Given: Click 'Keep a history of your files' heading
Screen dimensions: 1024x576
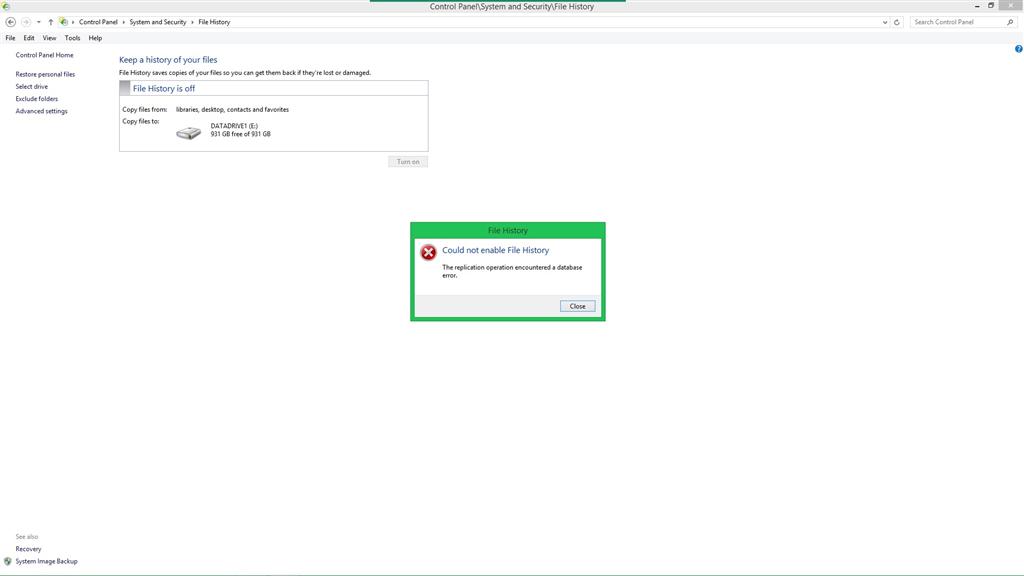Looking at the screenshot, I should click(x=168, y=60).
